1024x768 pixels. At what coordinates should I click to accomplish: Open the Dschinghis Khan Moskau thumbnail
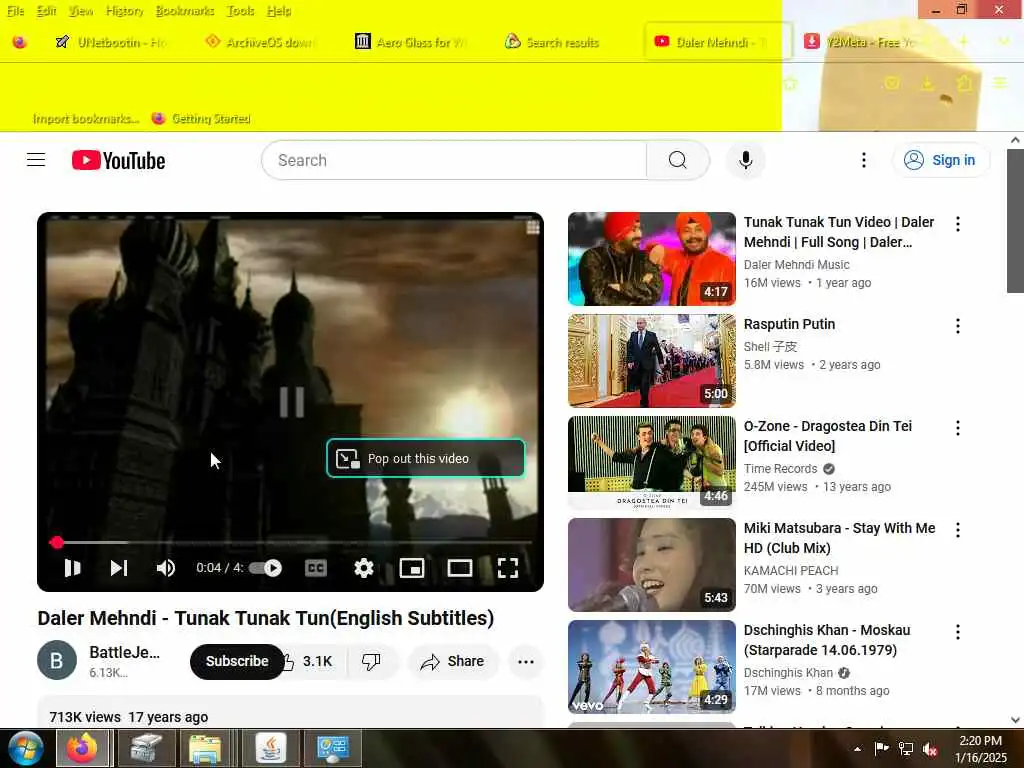(x=652, y=666)
